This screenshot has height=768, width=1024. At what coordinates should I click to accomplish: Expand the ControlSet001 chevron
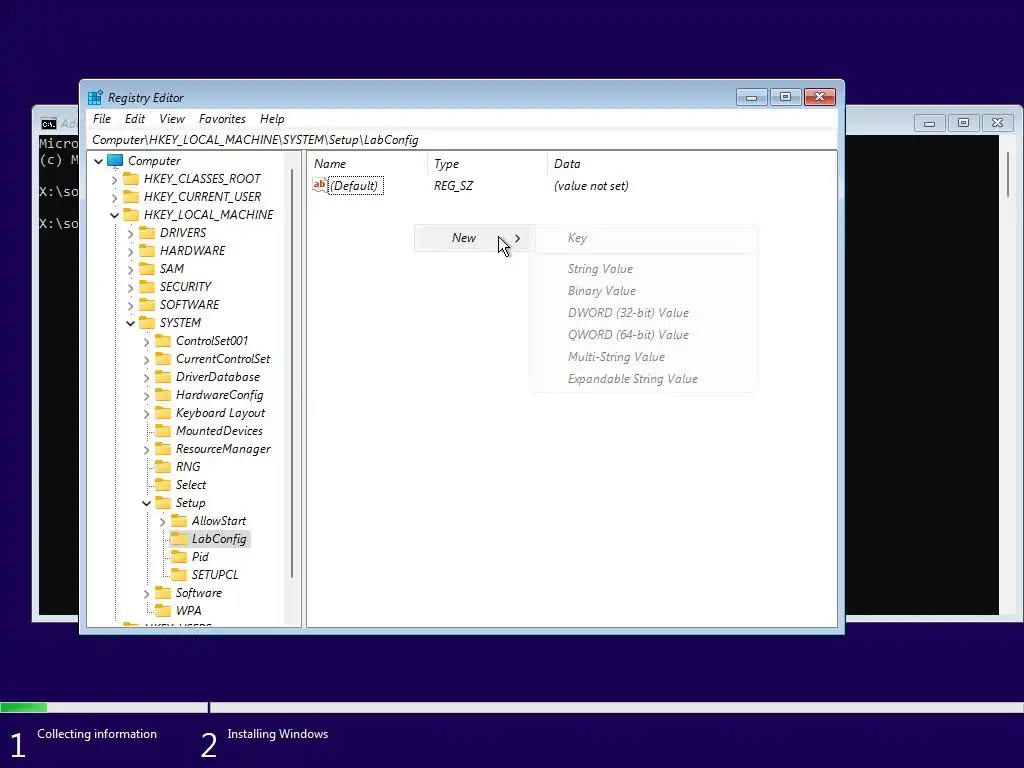coord(147,341)
